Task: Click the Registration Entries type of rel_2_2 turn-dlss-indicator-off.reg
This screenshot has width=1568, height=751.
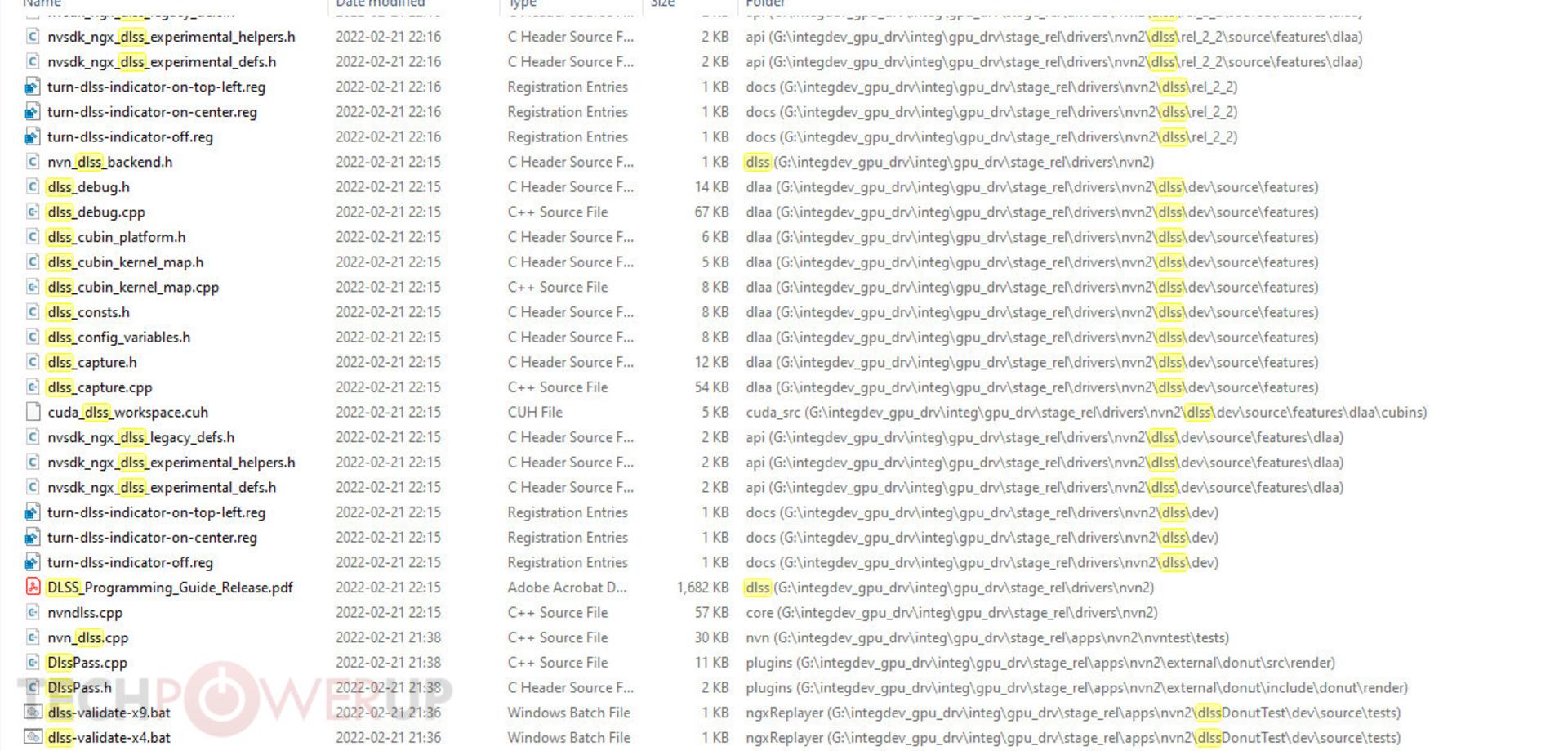Action: (x=568, y=136)
